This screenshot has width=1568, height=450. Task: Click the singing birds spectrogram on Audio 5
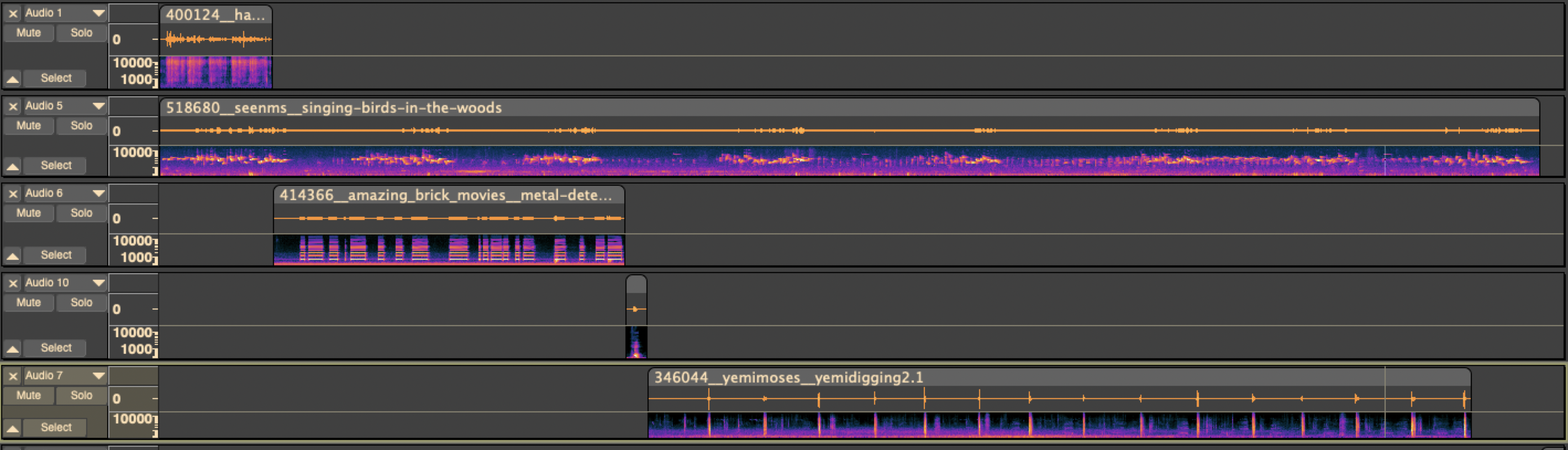tap(850, 161)
